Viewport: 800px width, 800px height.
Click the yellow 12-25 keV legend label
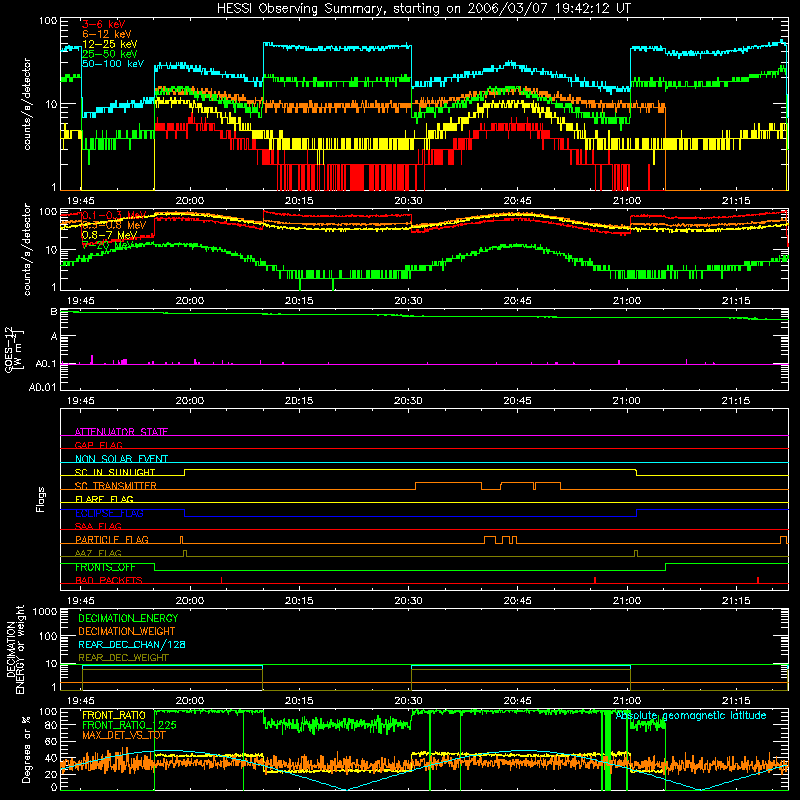(110, 44)
